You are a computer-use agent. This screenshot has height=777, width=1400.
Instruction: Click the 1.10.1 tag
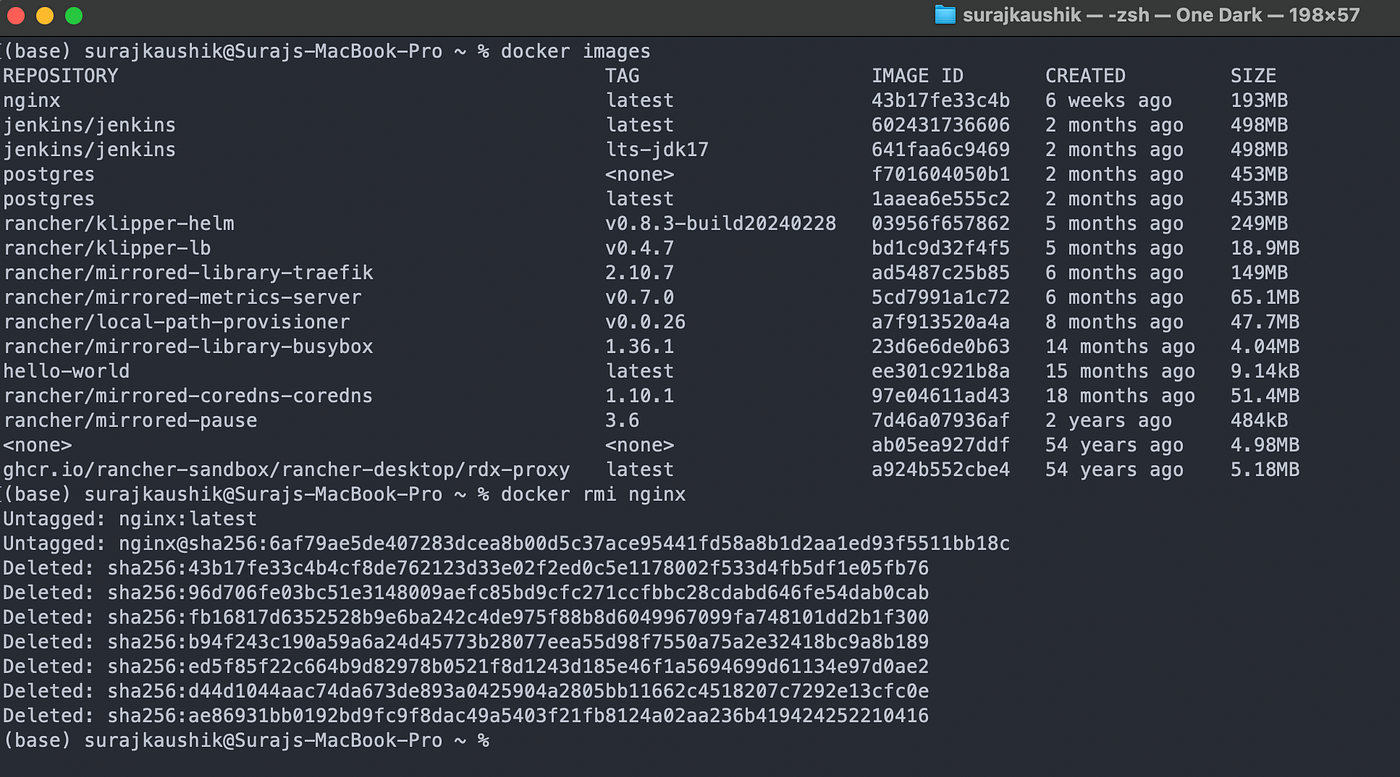[x=640, y=396]
